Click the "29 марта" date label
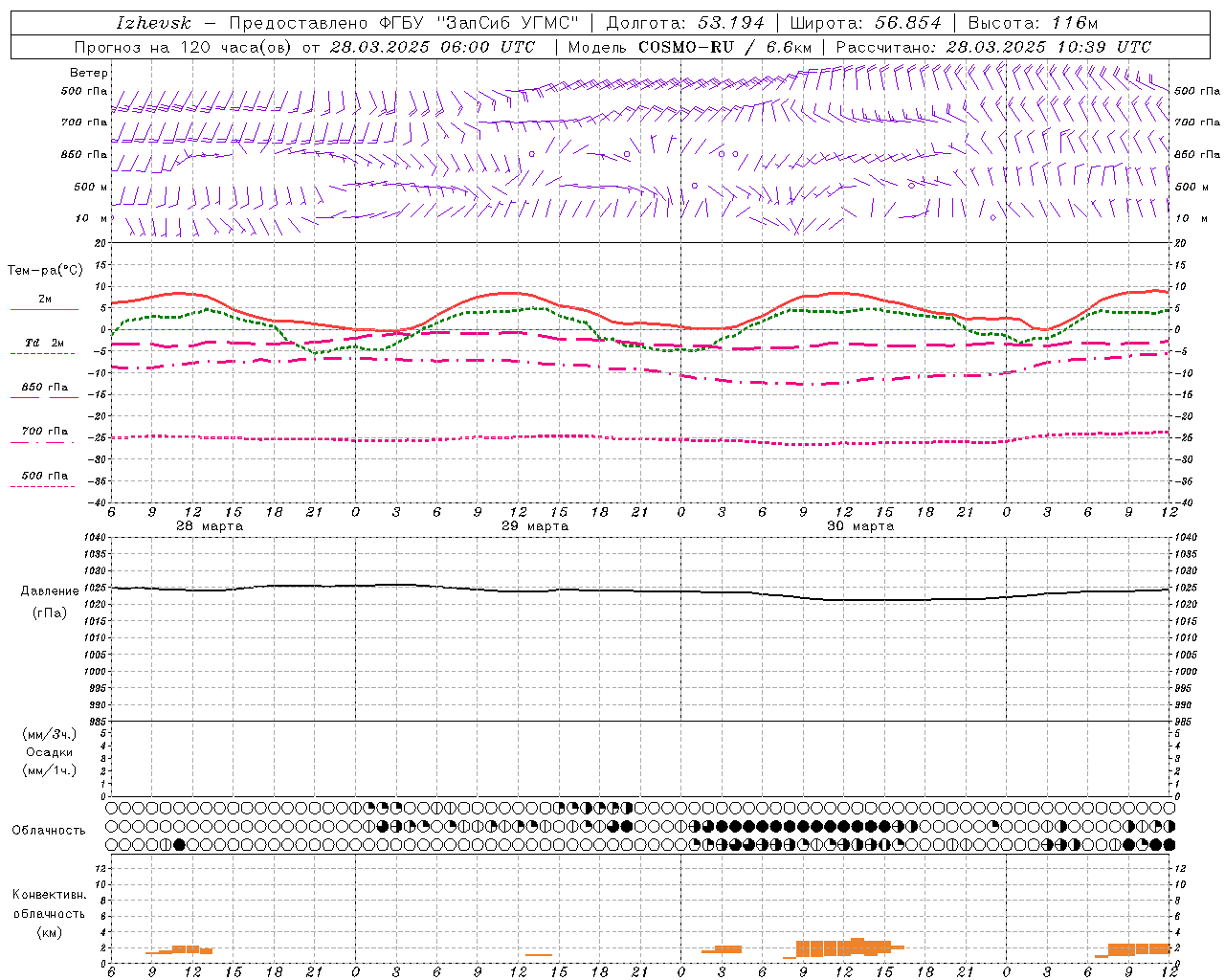This screenshot has width=1225, height=980. (x=535, y=526)
